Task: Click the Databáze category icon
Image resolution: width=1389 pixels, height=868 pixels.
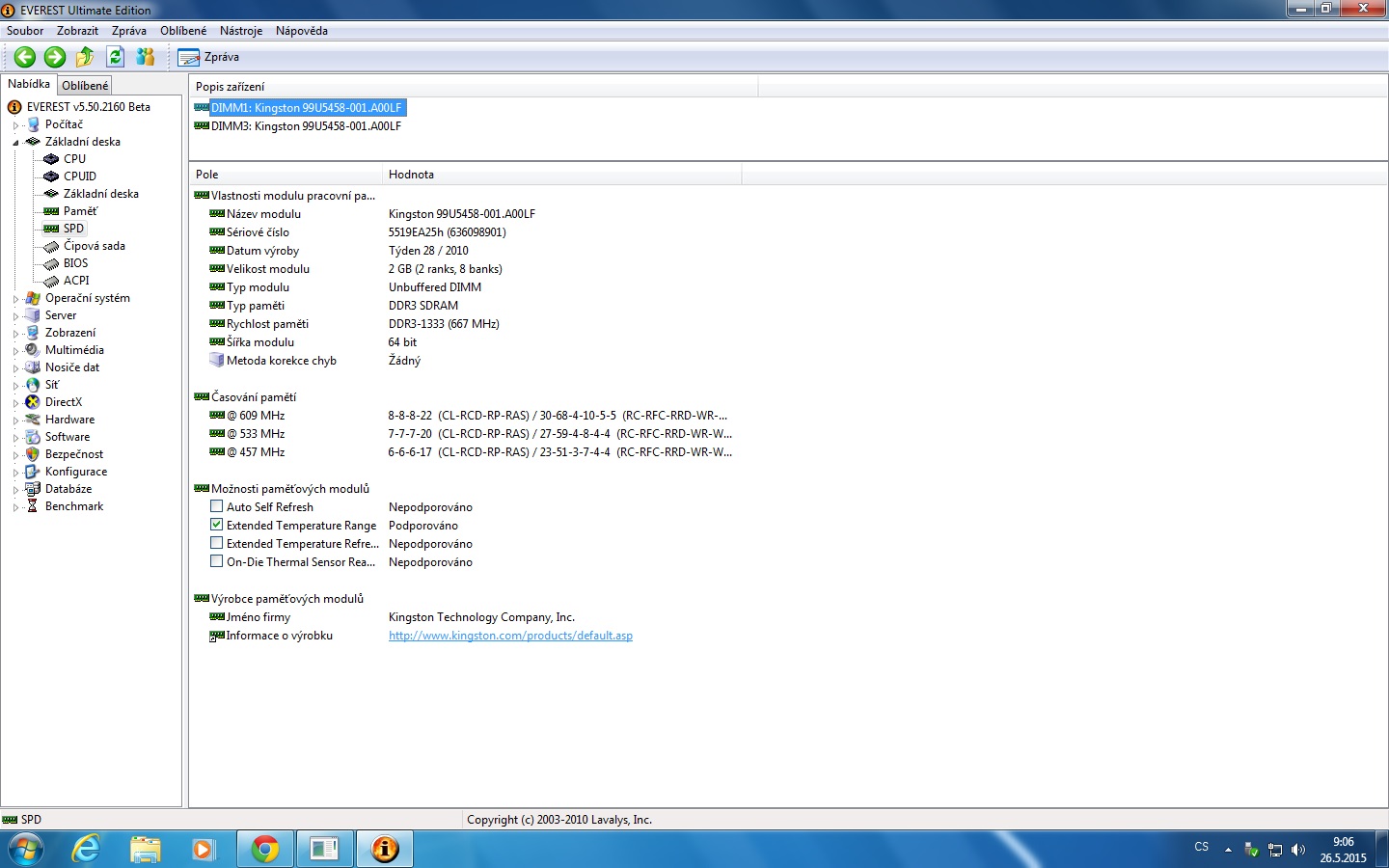Action: pos(33,489)
